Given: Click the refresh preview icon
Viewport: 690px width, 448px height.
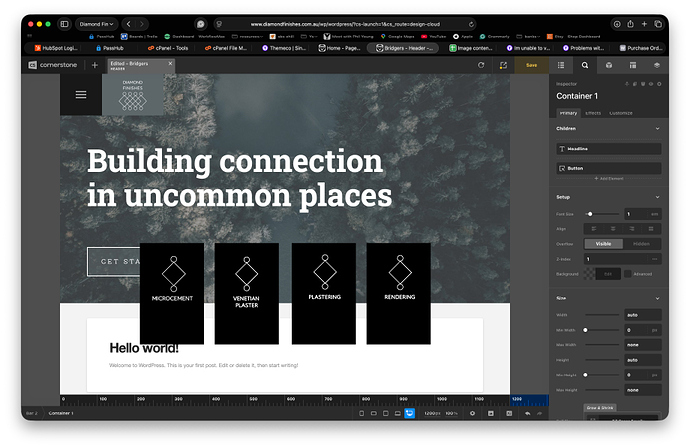Looking at the screenshot, I should (481, 65).
